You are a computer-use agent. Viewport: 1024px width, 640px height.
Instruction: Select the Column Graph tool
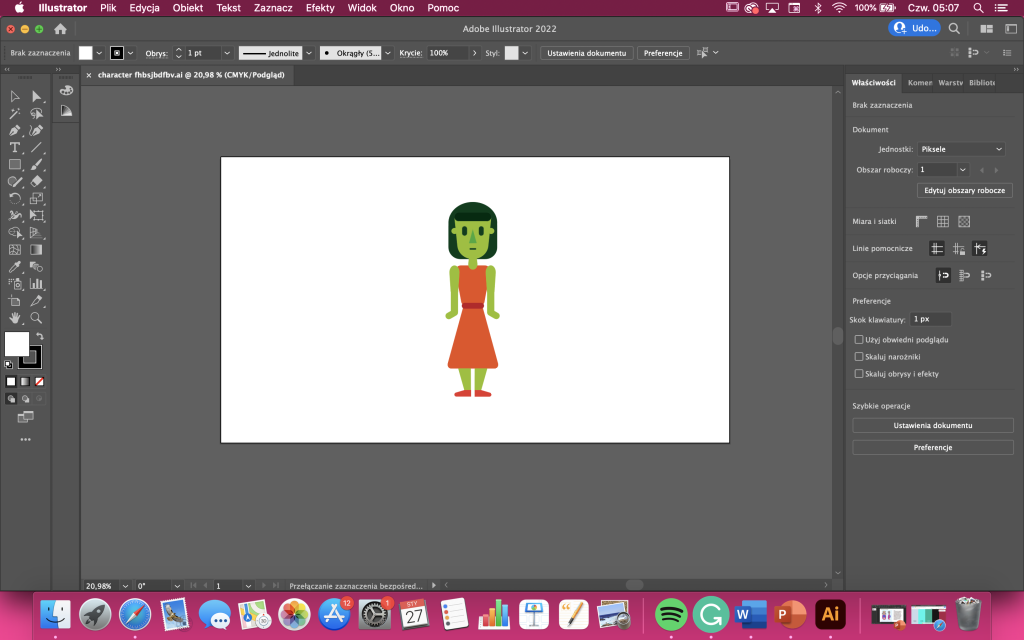(x=37, y=283)
